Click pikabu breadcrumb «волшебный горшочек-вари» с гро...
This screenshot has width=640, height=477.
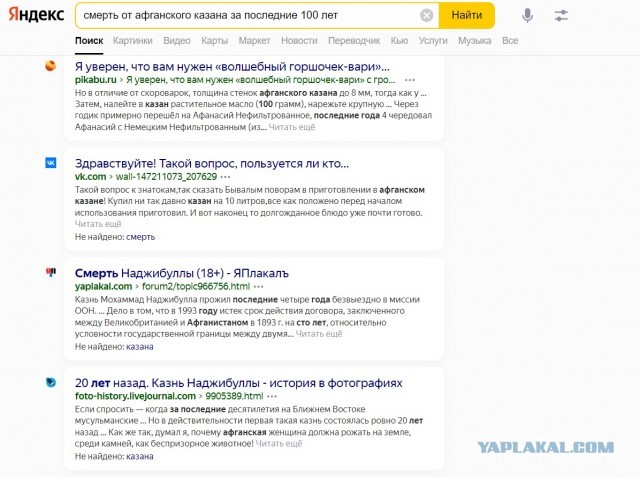[260, 80]
